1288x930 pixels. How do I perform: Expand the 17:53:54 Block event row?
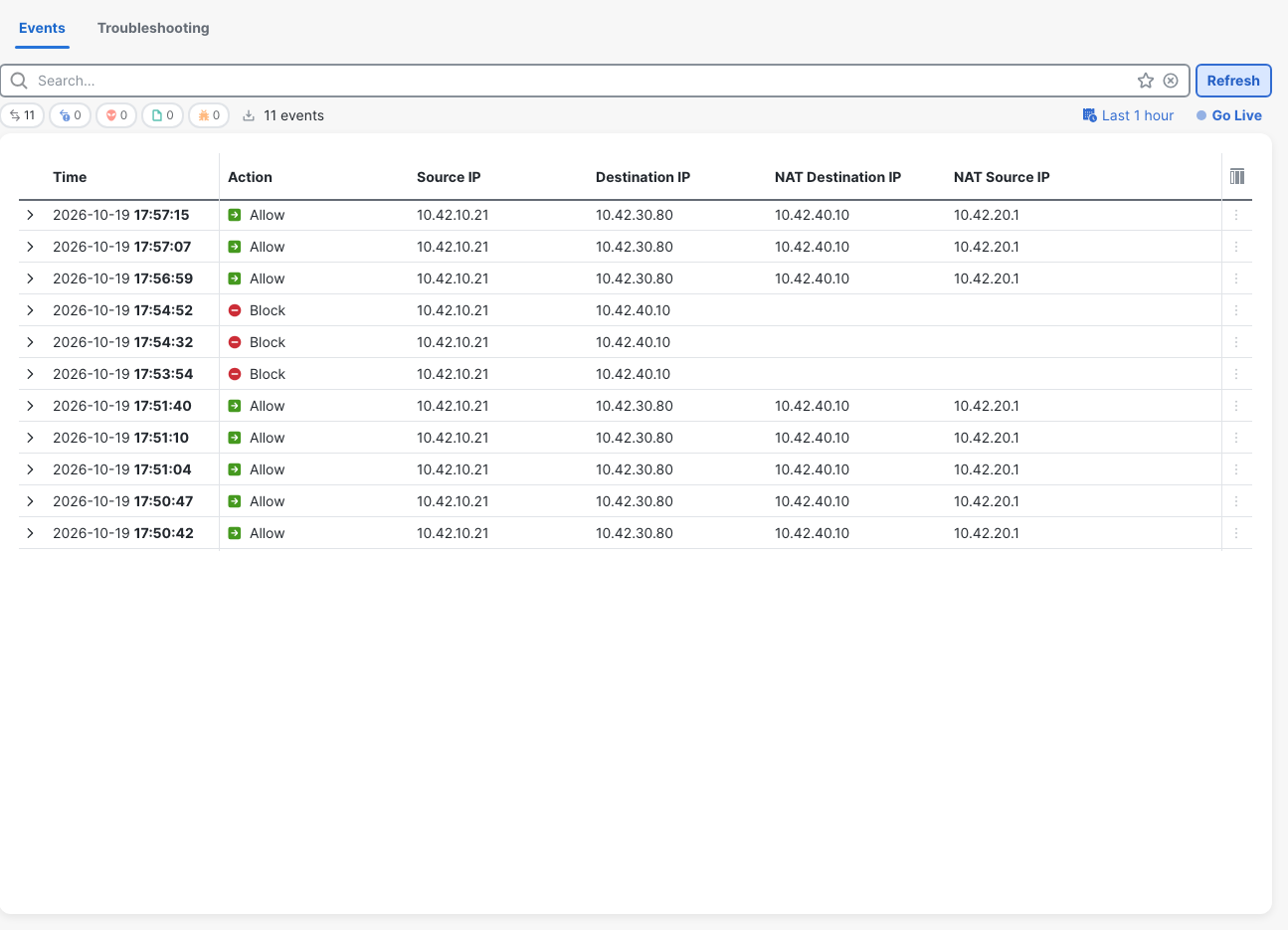(31, 374)
